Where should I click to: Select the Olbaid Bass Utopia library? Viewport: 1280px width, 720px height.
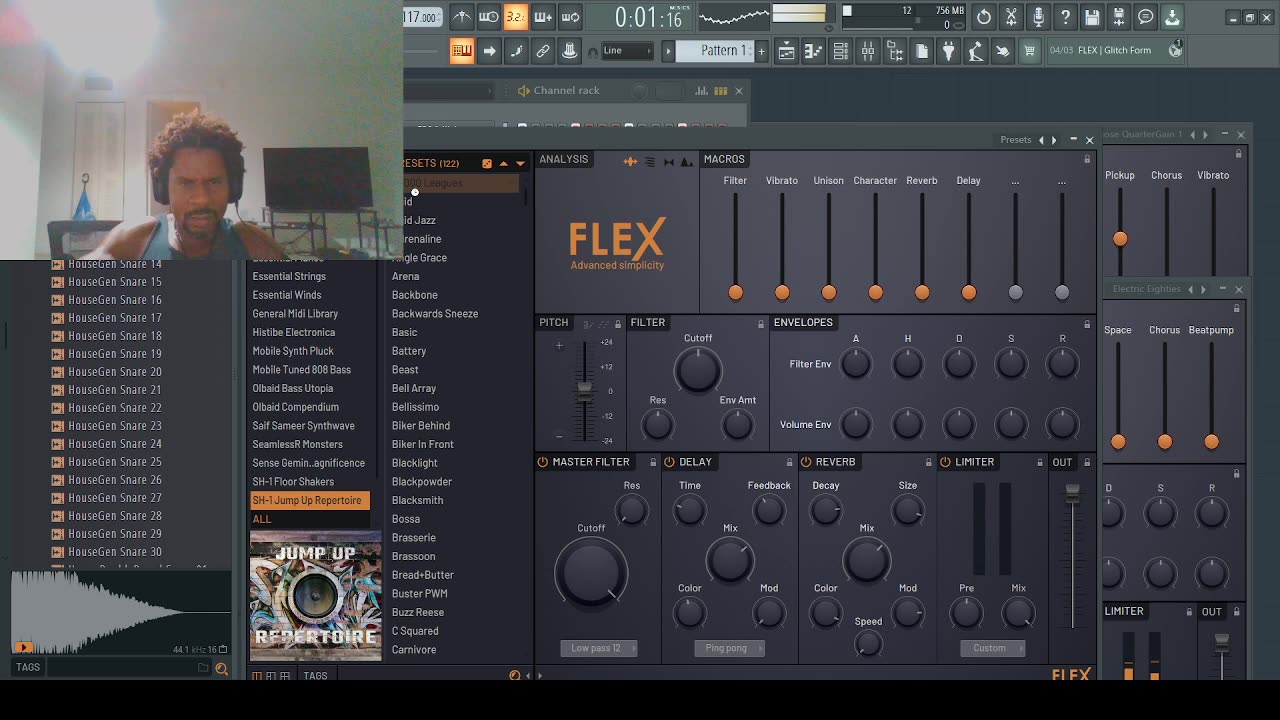point(293,388)
